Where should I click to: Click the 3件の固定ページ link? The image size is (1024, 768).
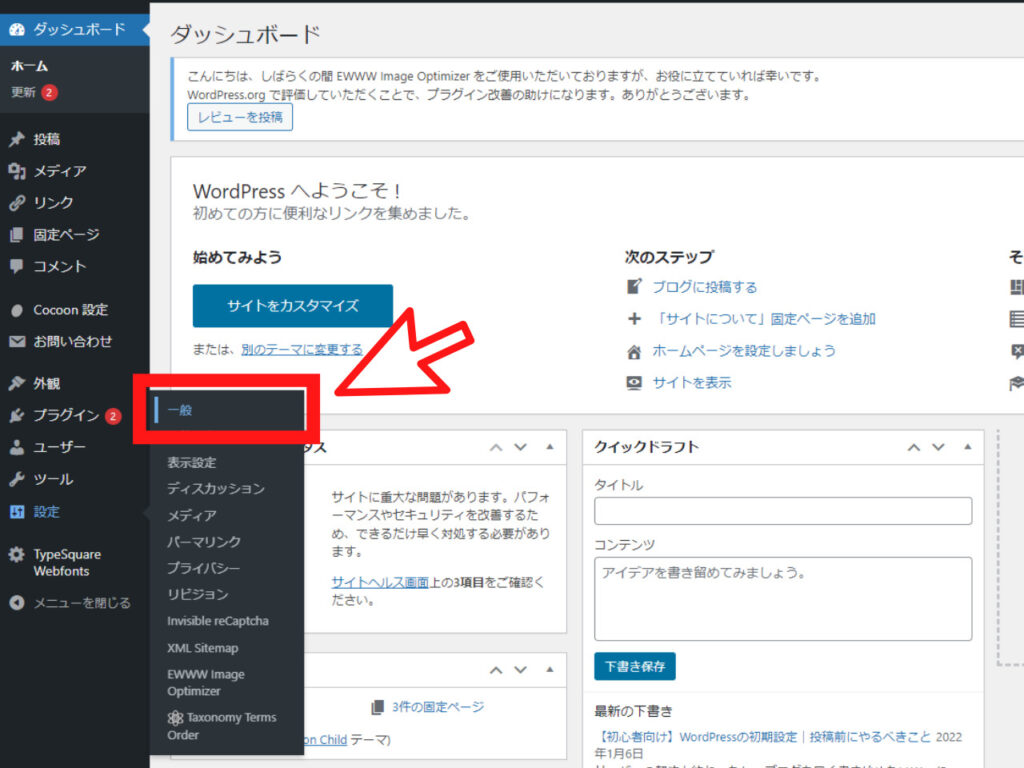tap(438, 707)
